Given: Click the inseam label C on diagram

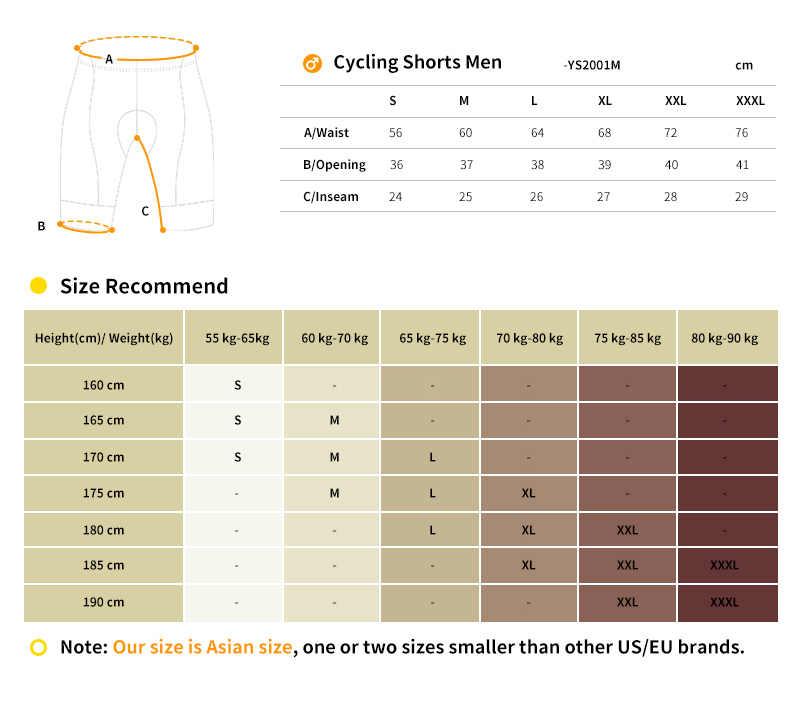Looking at the screenshot, I should click(x=145, y=211).
